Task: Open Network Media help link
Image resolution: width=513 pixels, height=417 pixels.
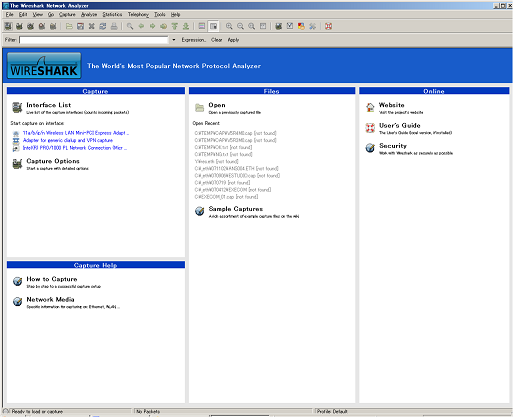Action: pyautogui.click(x=50, y=300)
